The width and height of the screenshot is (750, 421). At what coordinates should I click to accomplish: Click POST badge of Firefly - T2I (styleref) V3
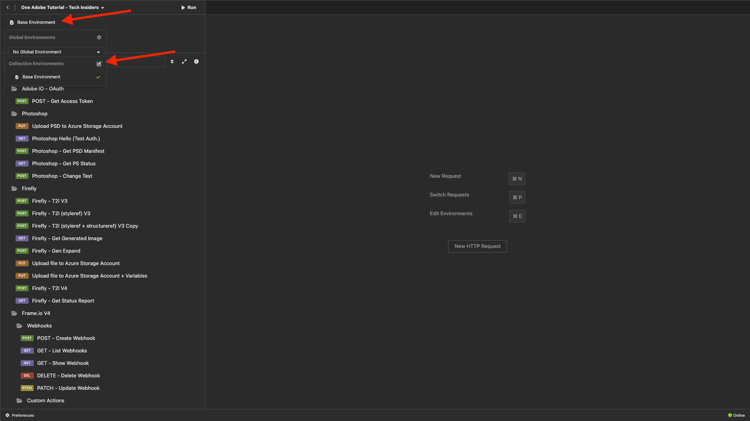click(22, 213)
